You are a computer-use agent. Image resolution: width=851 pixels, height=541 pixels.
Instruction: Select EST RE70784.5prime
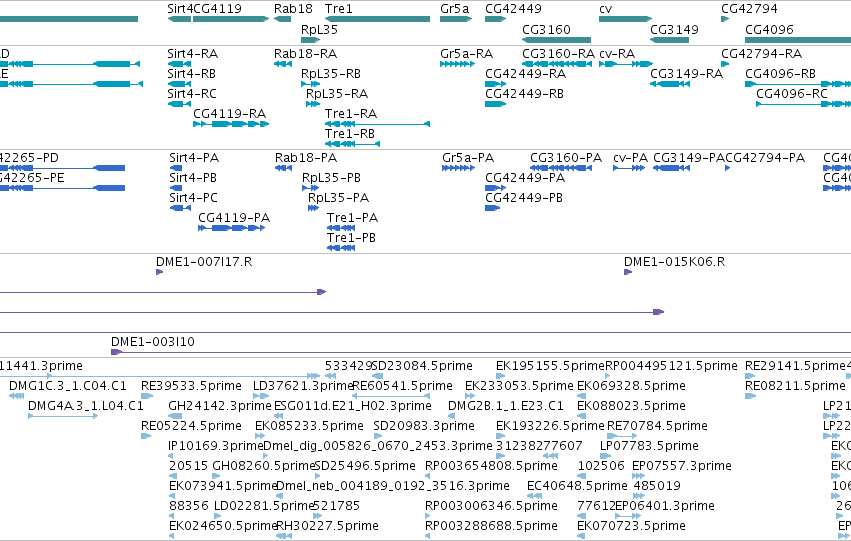point(622,436)
